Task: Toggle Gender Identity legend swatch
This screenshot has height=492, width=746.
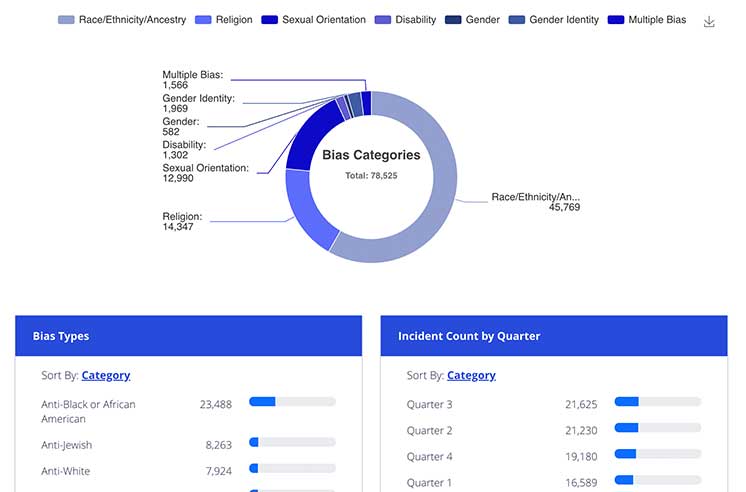Action: (x=517, y=20)
